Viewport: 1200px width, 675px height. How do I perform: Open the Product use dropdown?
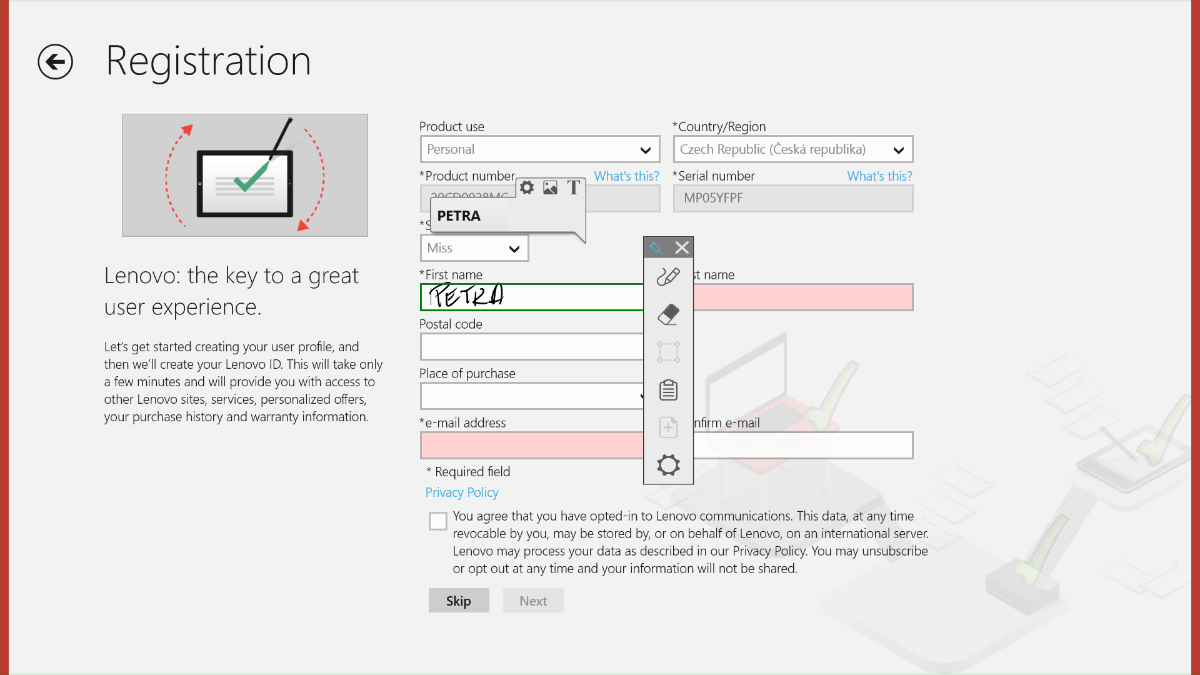[x=540, y=150]
